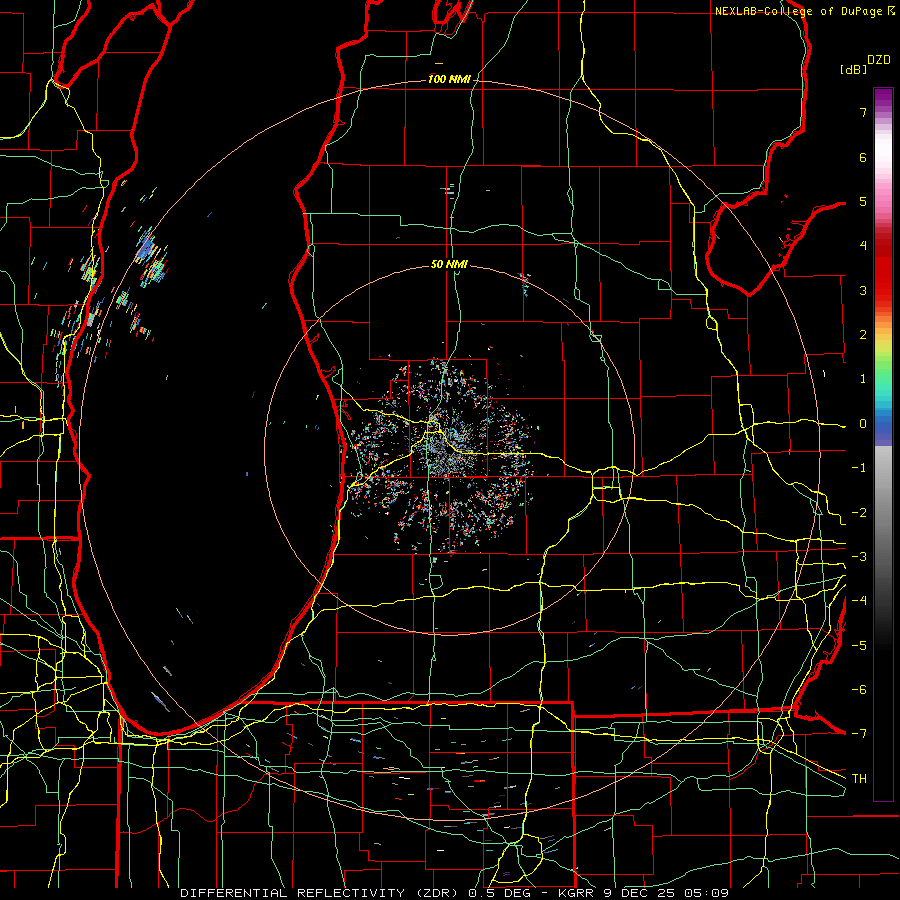The width and height of the screenshot is (900, 900).
Task: Click the 4 value on color scale
Action: tap(863, 246)
